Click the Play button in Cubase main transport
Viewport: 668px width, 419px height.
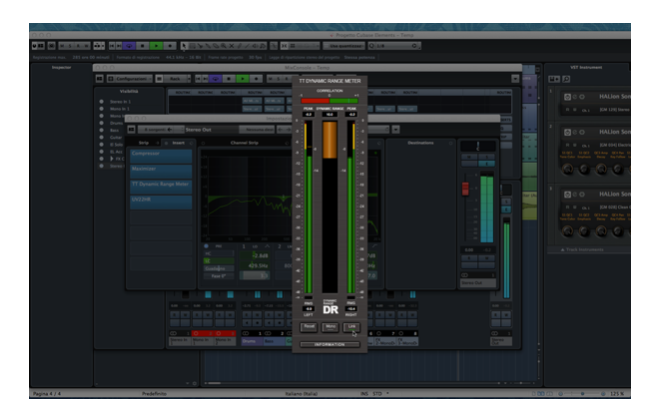[156, 46]
